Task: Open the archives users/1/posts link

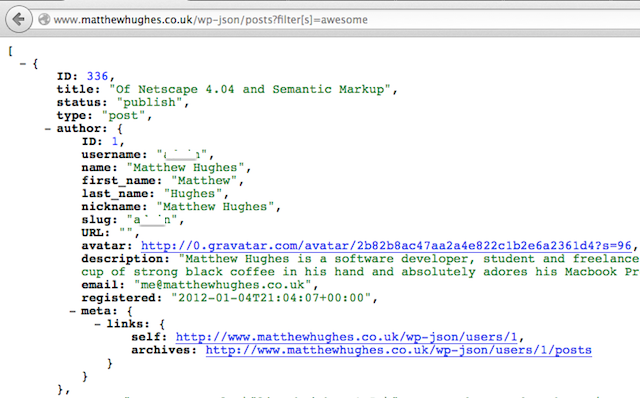Action: pos(398,350)
